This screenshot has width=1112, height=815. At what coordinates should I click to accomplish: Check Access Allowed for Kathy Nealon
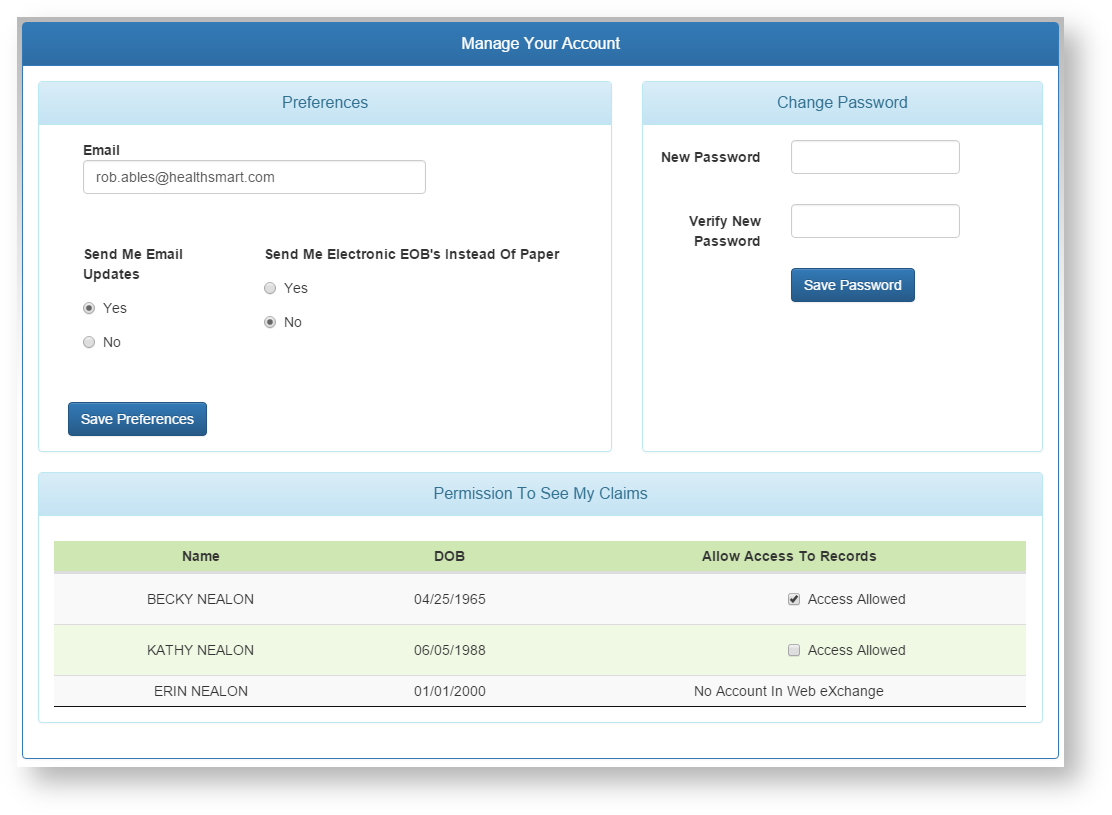[x=794, y=650]
